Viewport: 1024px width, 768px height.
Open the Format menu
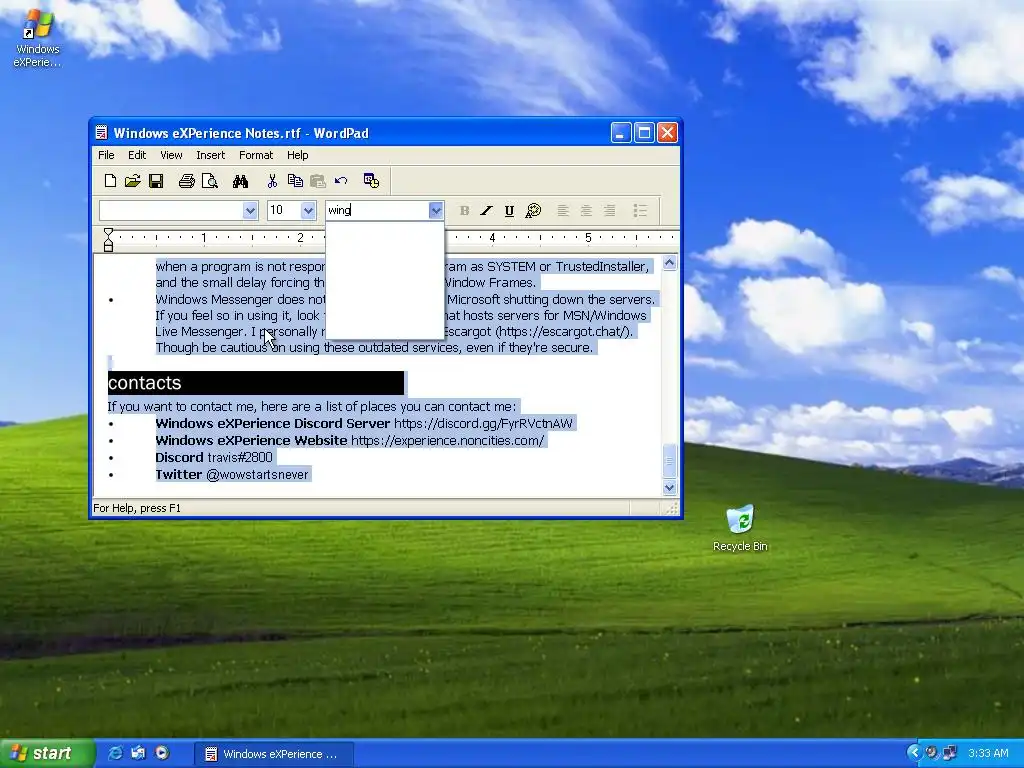[x=256, y=155]
